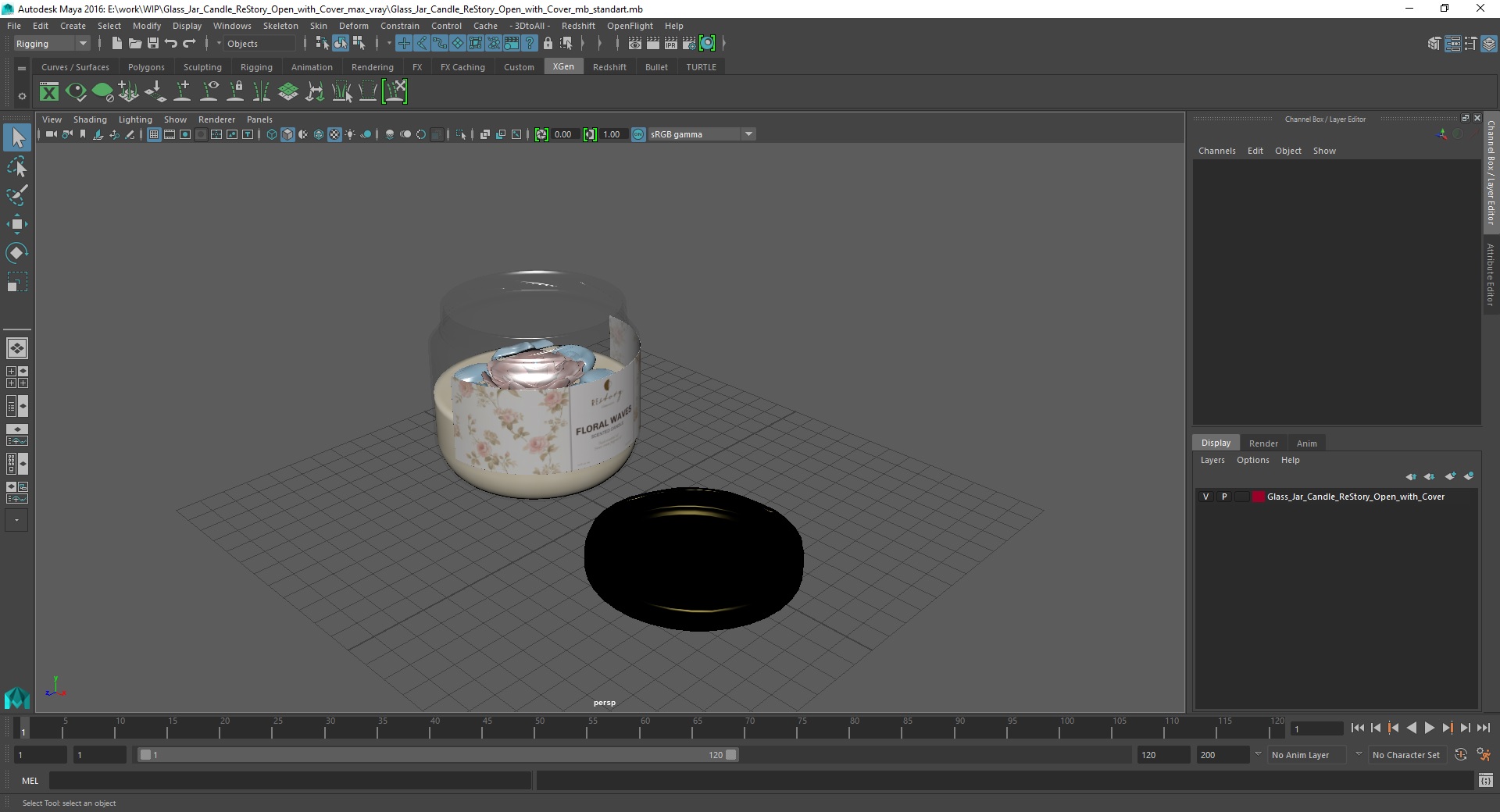Click XGen guide lock shelf icon
This screenshot has height=812, width=1500.
point(235,92)
